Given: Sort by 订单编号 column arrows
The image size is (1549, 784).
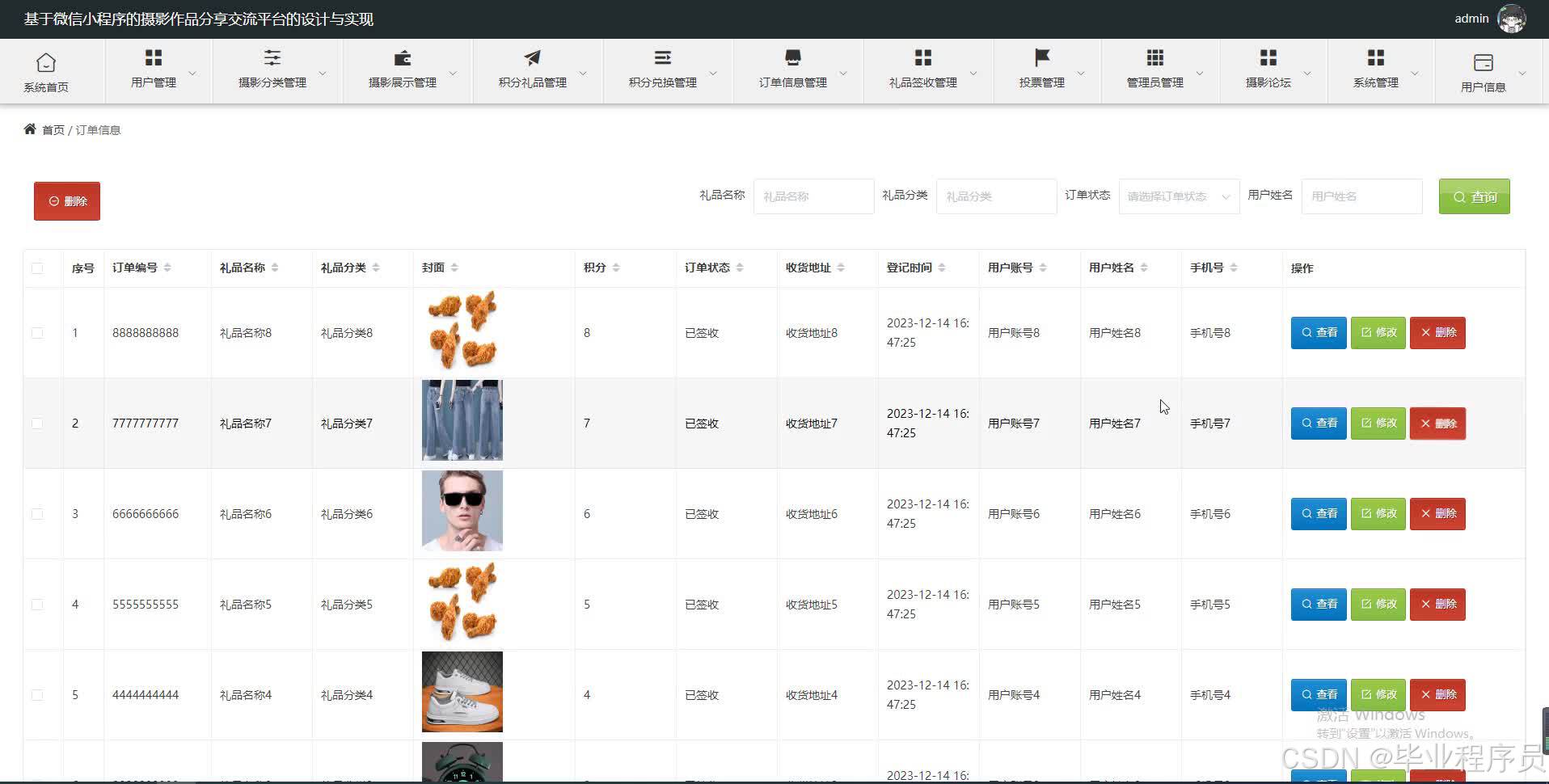Looking at the screenshot, I should click(x=167, y=268).
